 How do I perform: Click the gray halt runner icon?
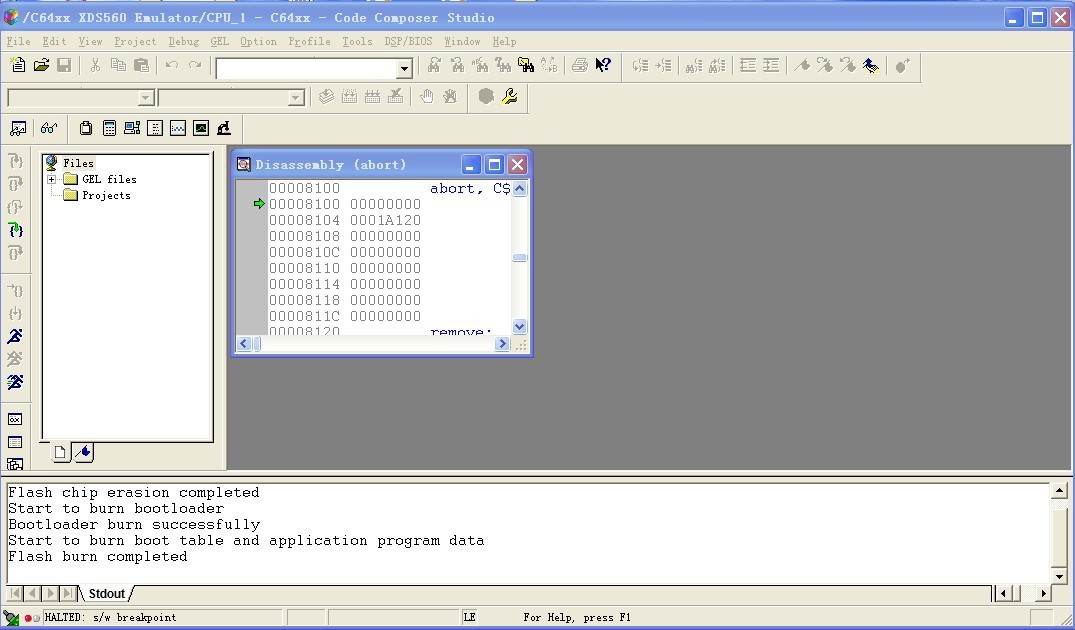[15, 359]
